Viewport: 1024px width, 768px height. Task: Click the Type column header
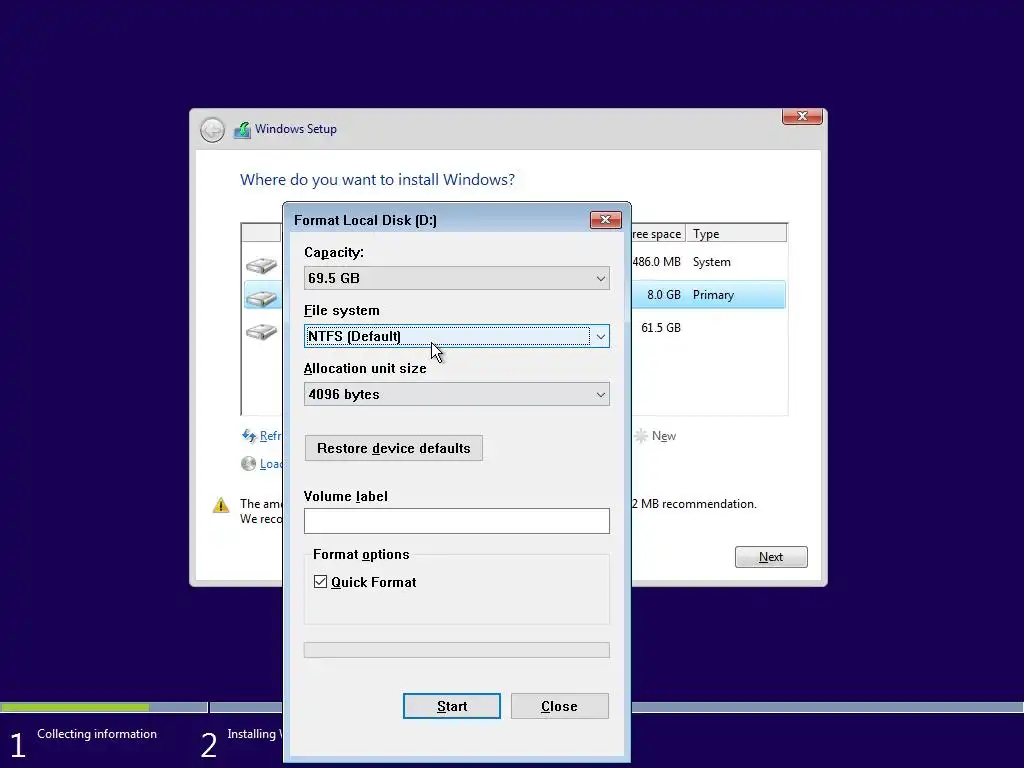(736, 233)
